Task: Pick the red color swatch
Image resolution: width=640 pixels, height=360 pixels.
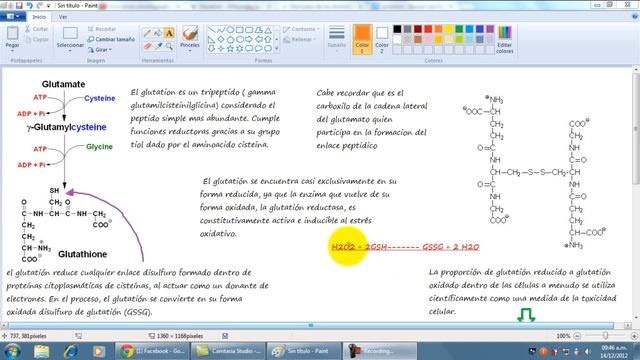Action: pos(428,29)
